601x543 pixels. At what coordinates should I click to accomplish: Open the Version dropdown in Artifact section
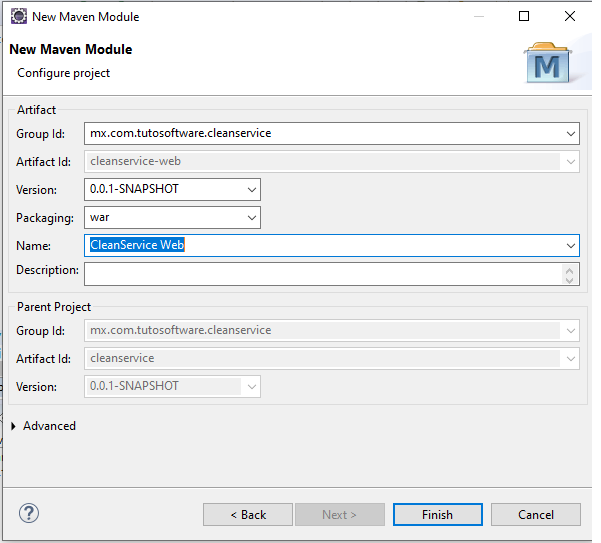point(250,189)
